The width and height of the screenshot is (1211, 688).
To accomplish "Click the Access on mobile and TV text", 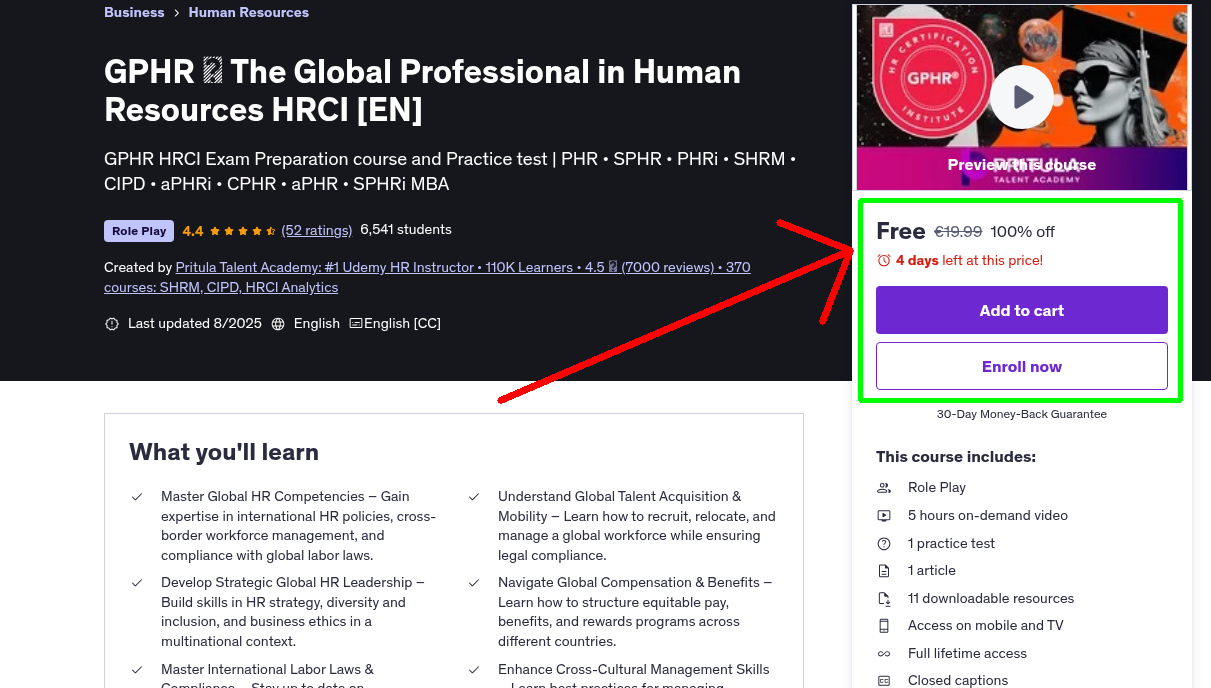I will pos(986,626).
